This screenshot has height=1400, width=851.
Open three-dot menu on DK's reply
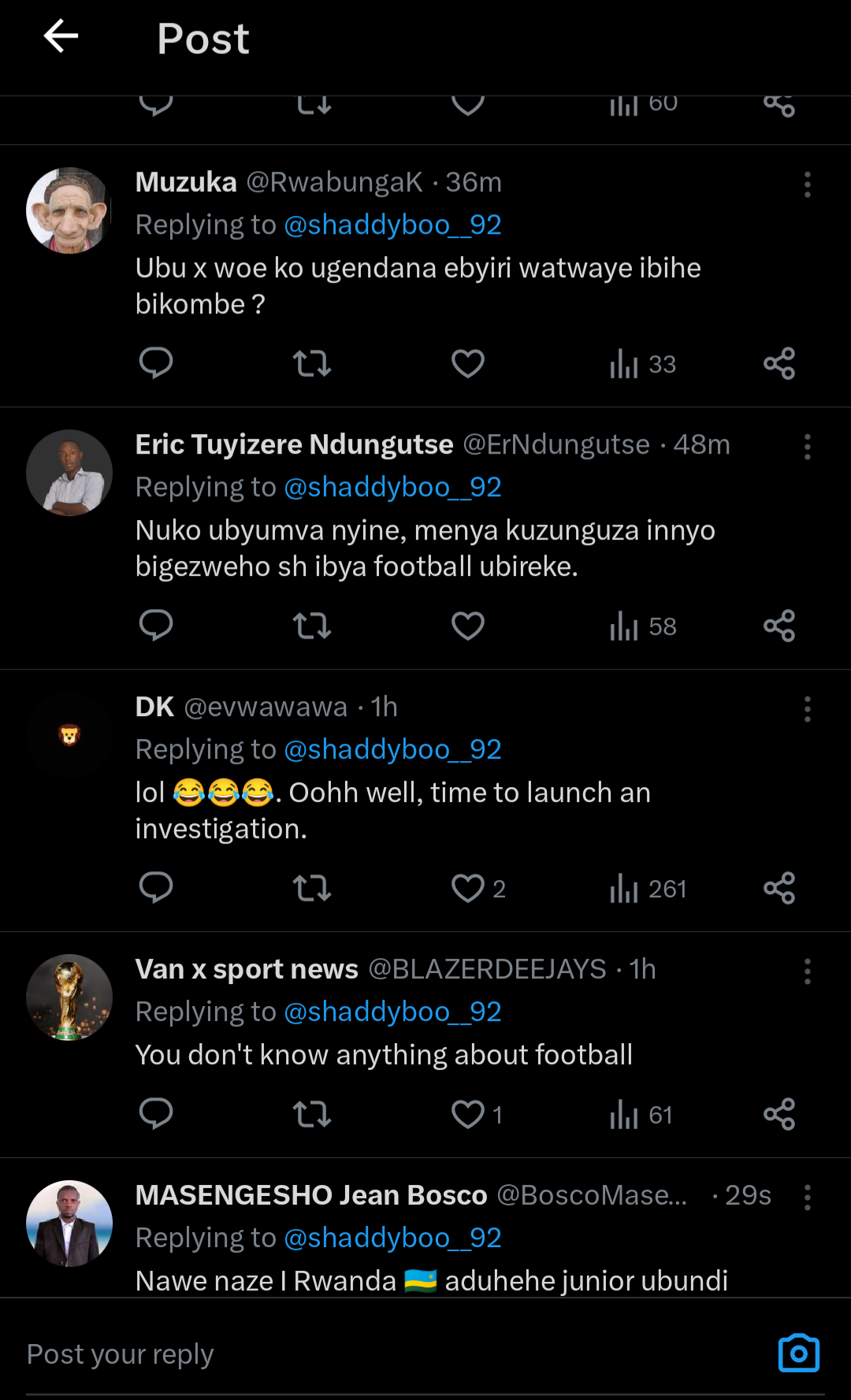coord(807,709)
